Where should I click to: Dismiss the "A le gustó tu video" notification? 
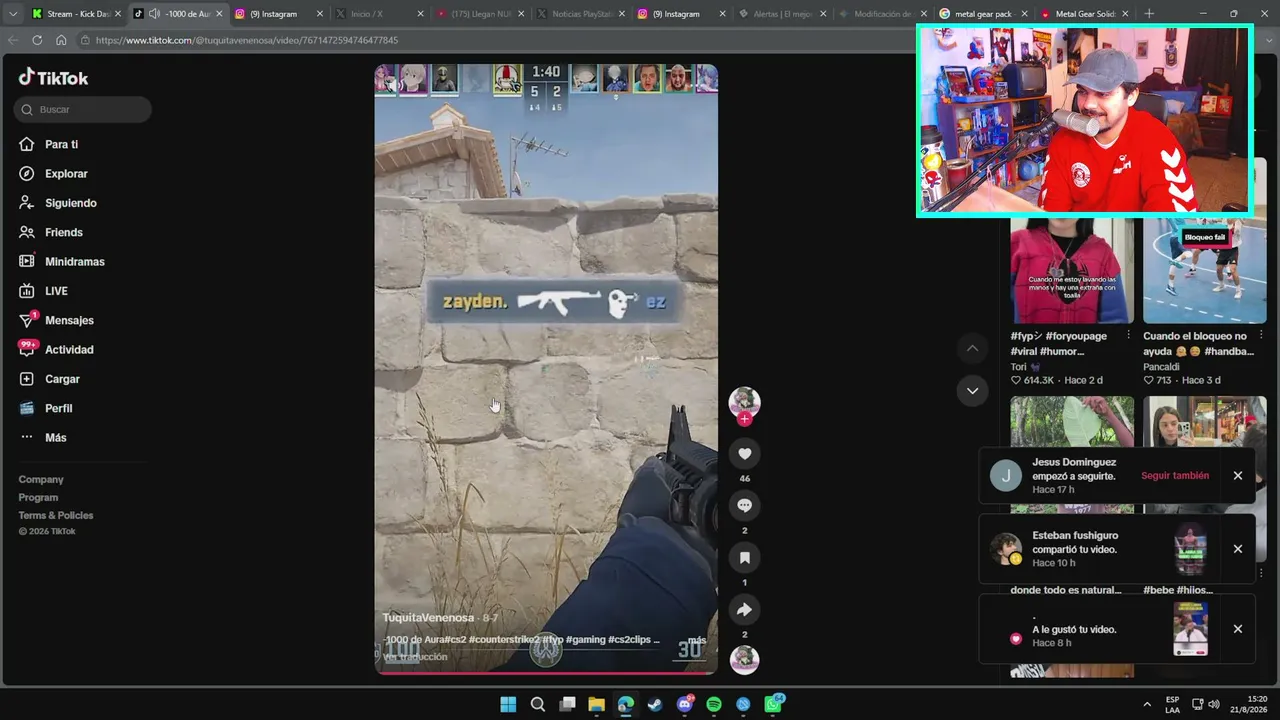coord(1238,629)
